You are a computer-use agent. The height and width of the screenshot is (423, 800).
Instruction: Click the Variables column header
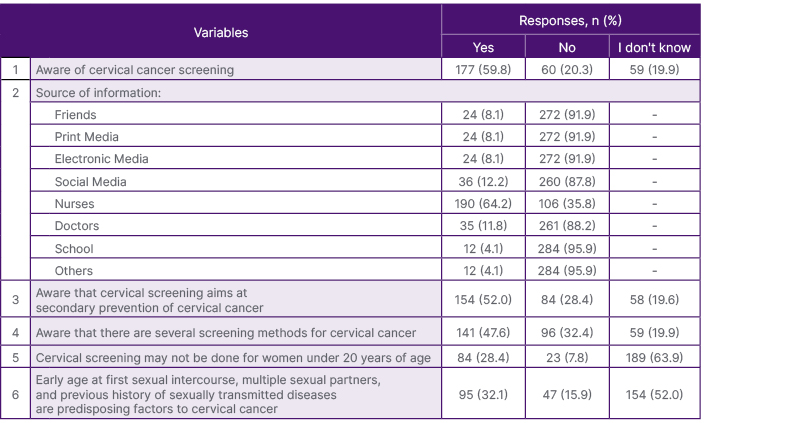[x=220, y=32]
